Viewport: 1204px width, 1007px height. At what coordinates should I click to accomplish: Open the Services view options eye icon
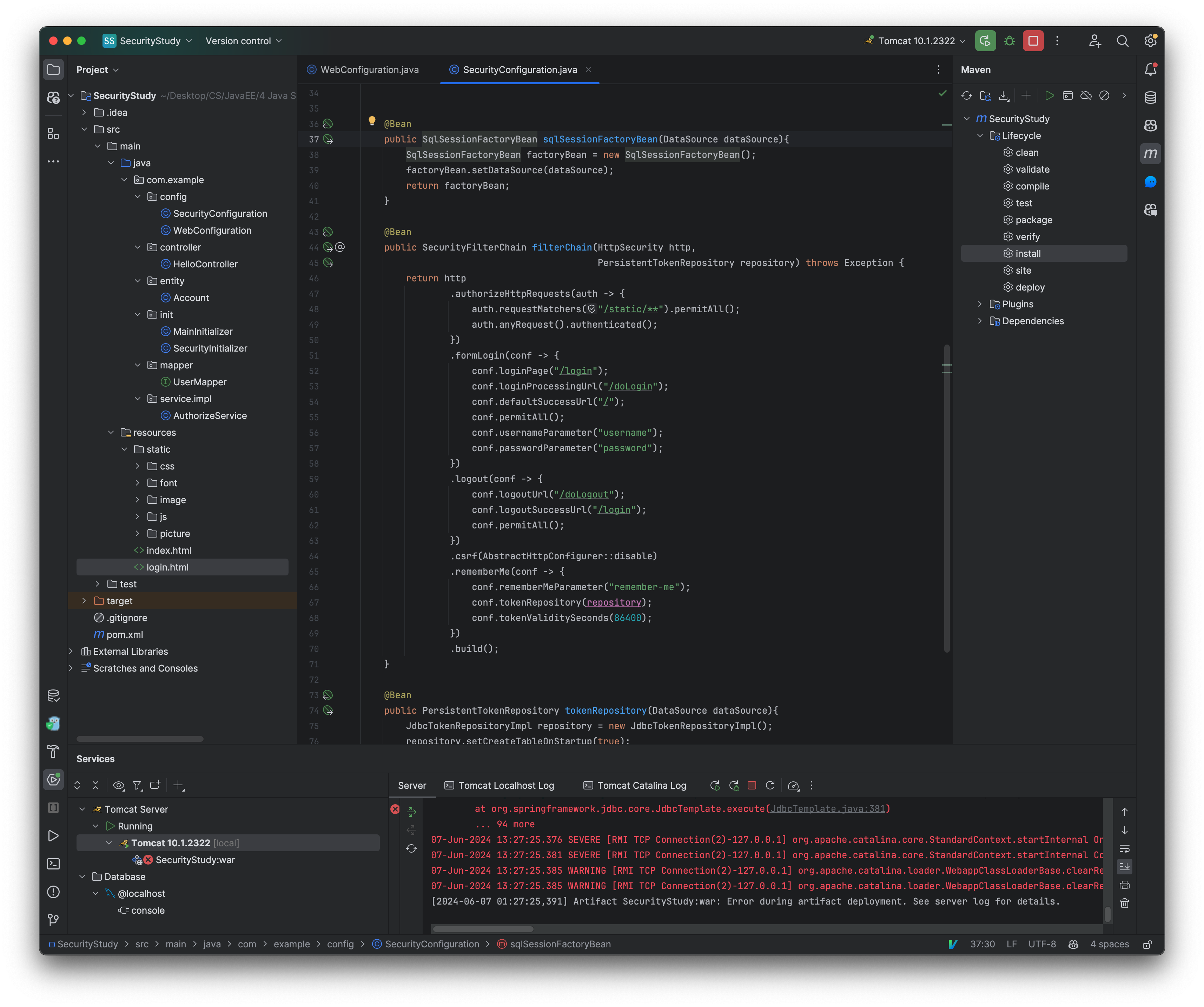coord(119,785)
